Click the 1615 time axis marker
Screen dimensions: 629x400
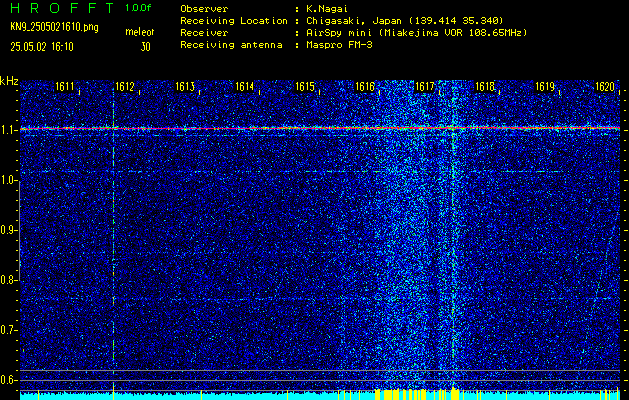[304, 86]
